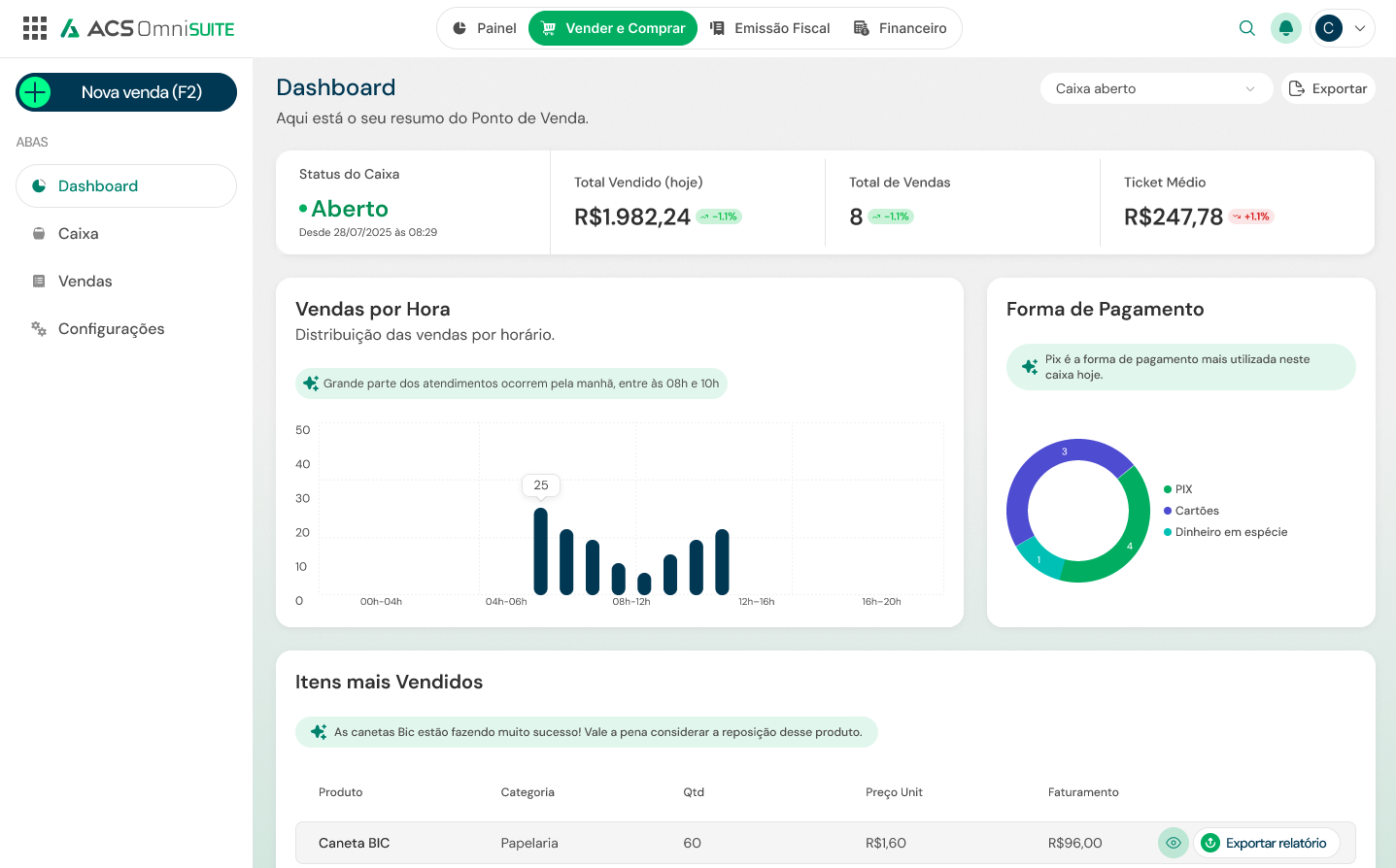Click the search magnifier icon
1396x868 pixels.
[x=1246, y=28]
